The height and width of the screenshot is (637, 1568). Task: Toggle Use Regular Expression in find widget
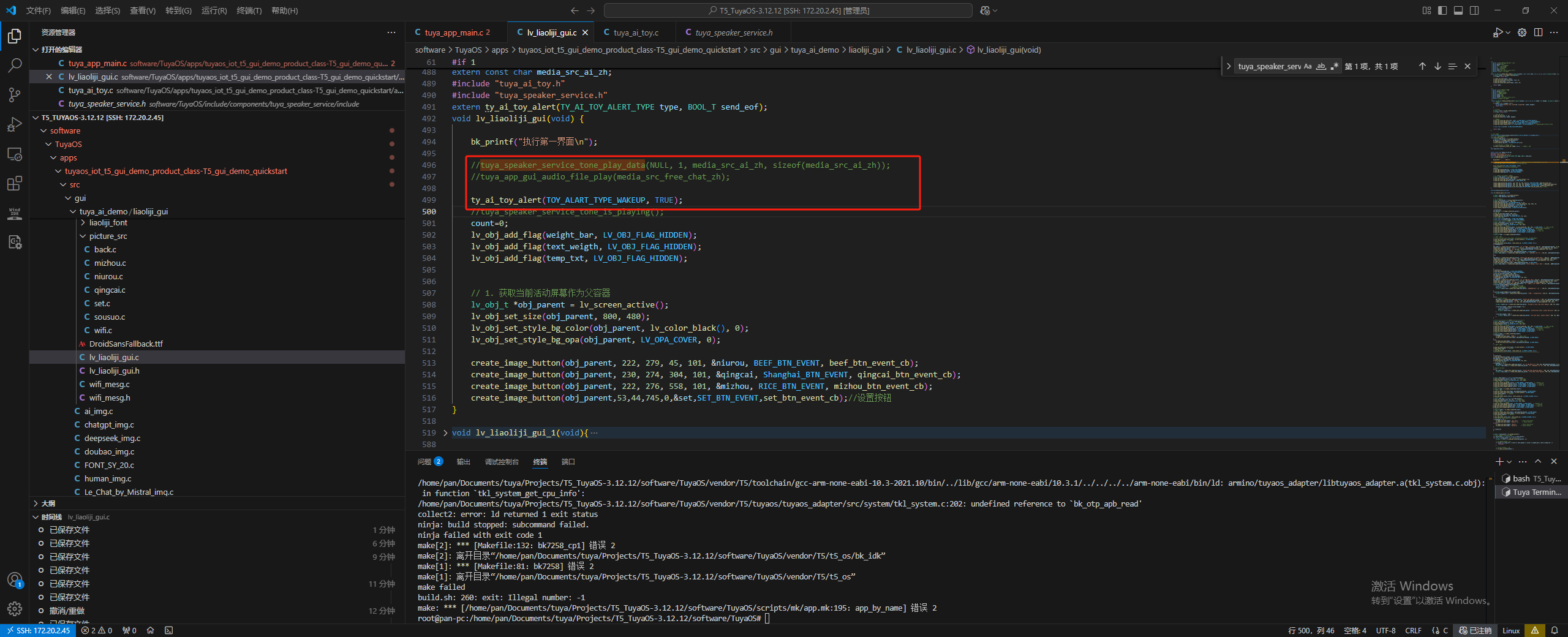coord(1335,66)
